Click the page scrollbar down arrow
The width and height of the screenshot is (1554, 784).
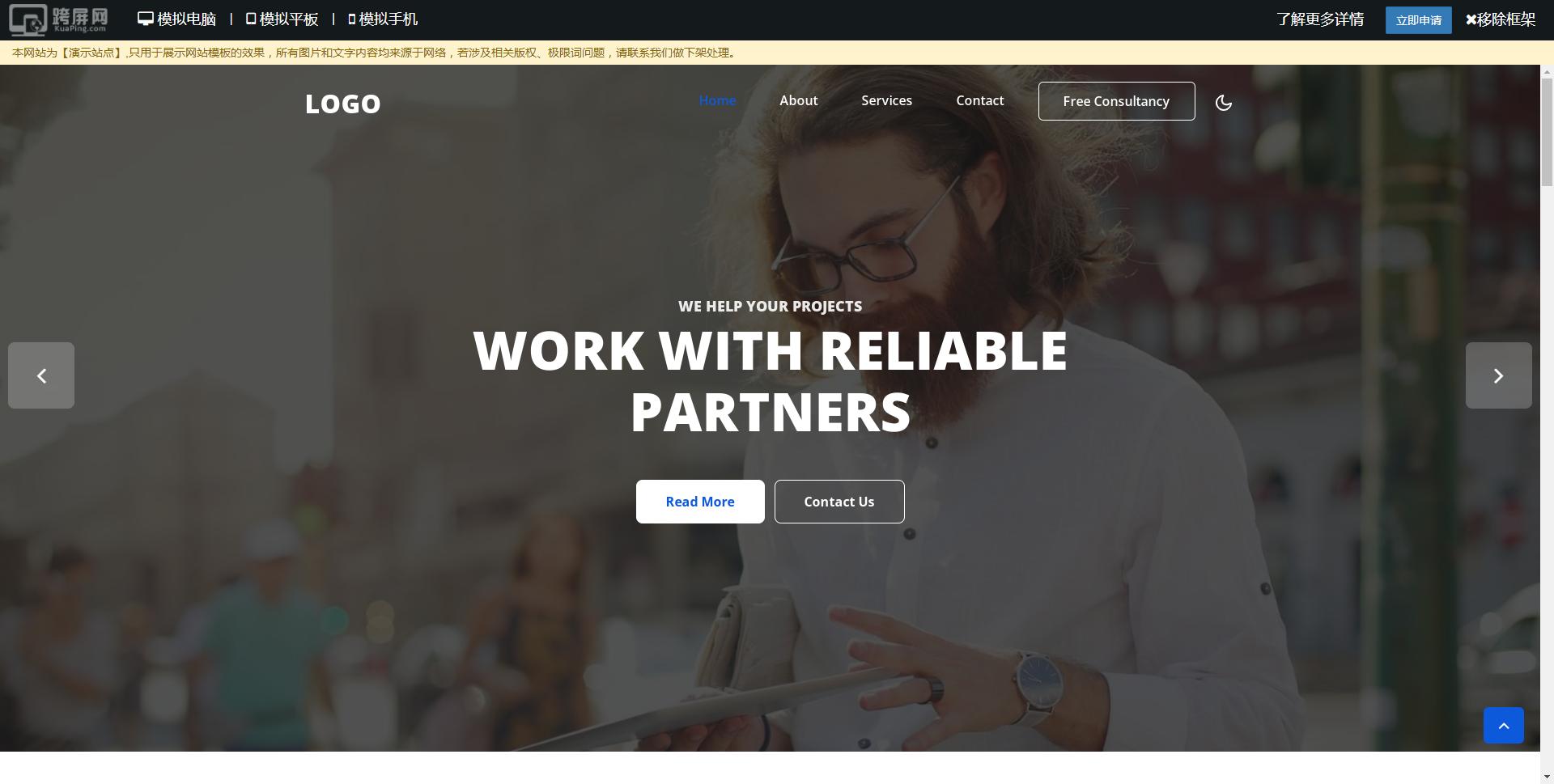pyautogui.click(x=1547, y=777)
